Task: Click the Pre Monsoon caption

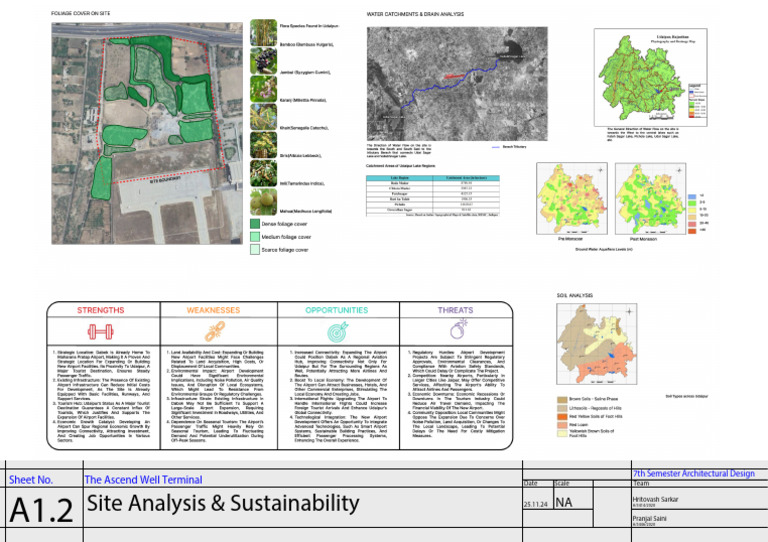Action: (571, 239)
